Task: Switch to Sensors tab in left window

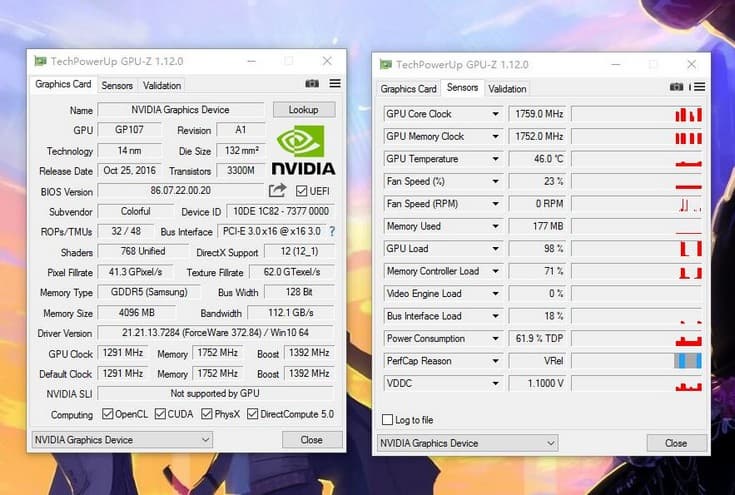Action: 117,86
